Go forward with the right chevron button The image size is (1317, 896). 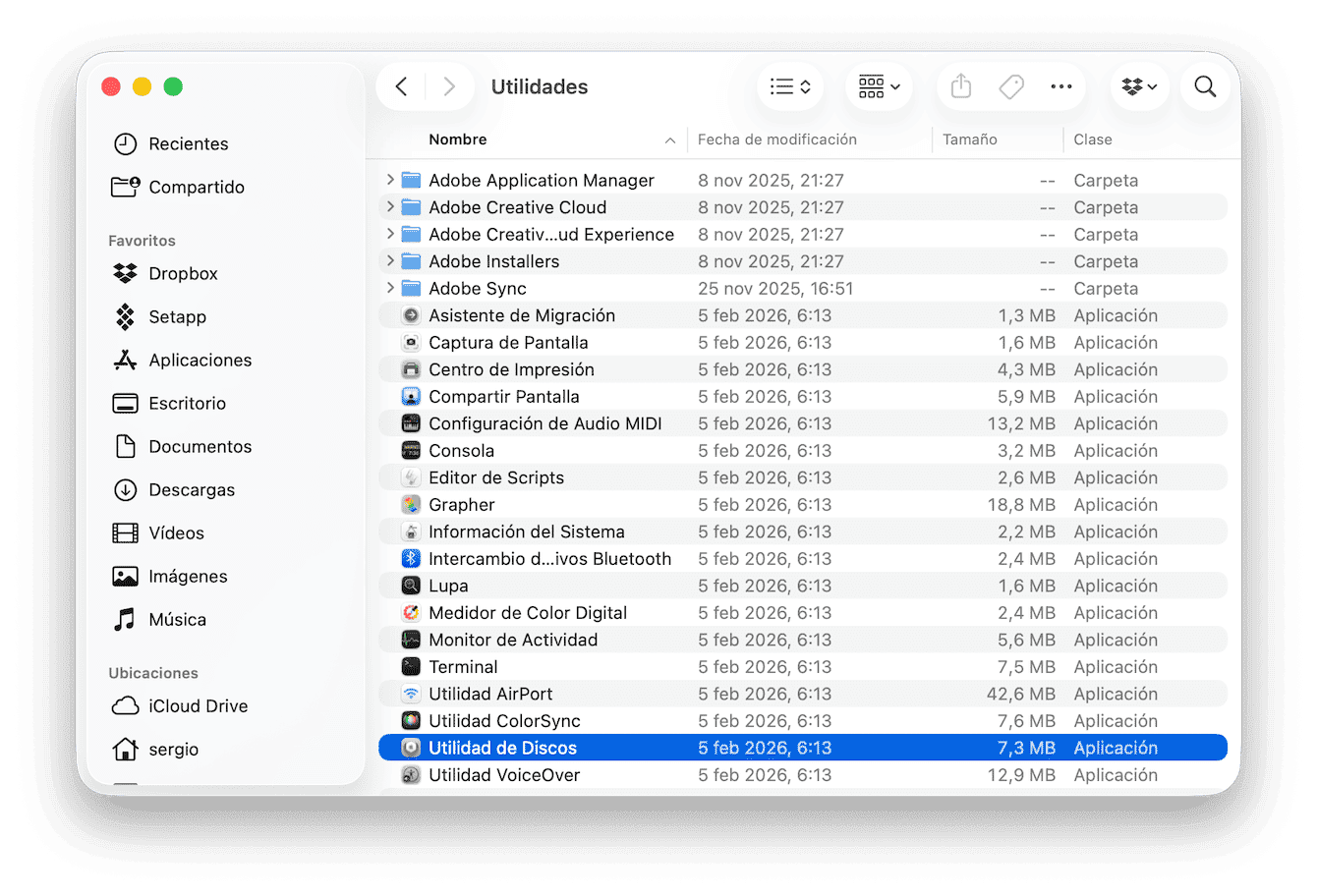click(449, 86)
